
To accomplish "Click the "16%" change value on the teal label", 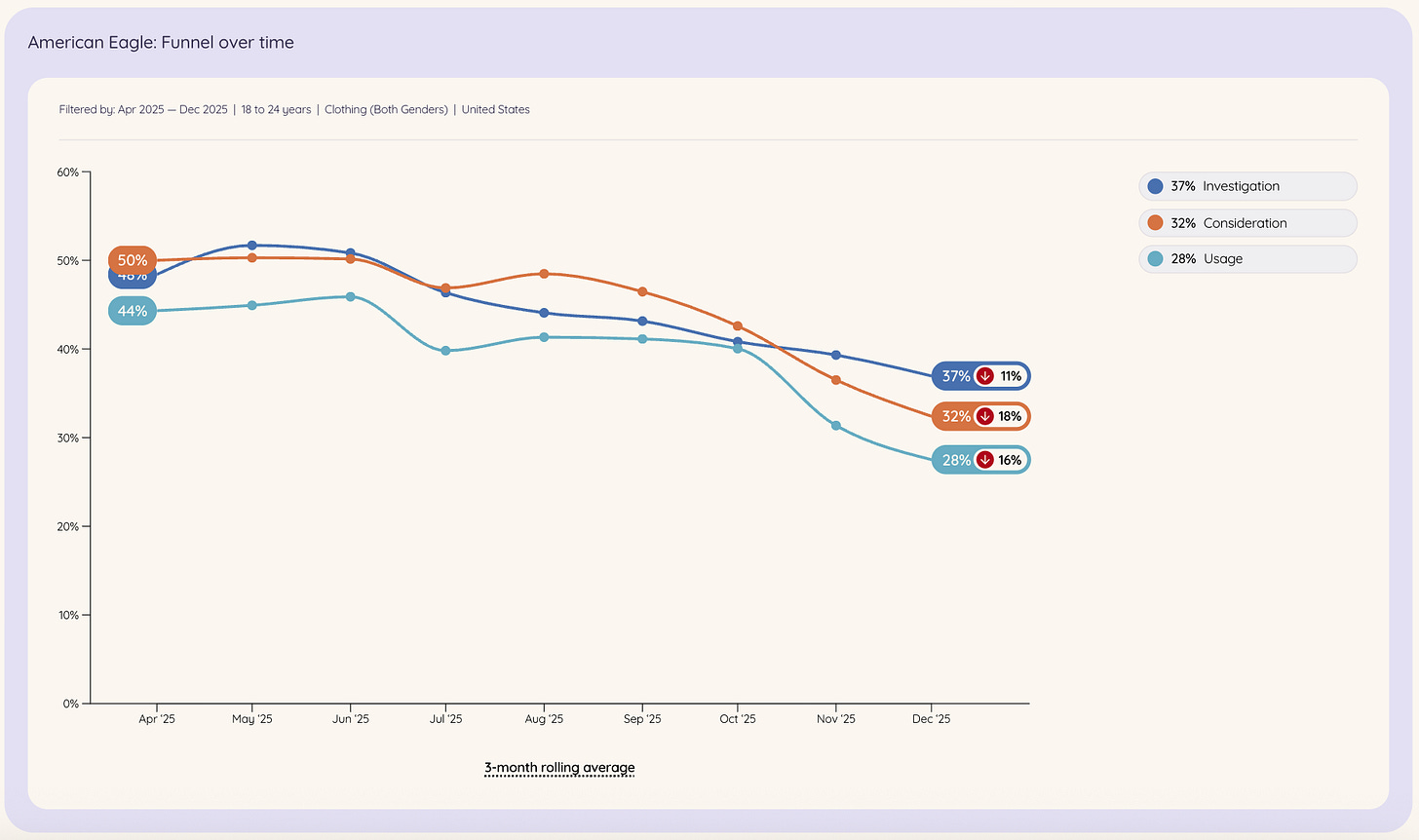I will click(x=1010, y=460).
